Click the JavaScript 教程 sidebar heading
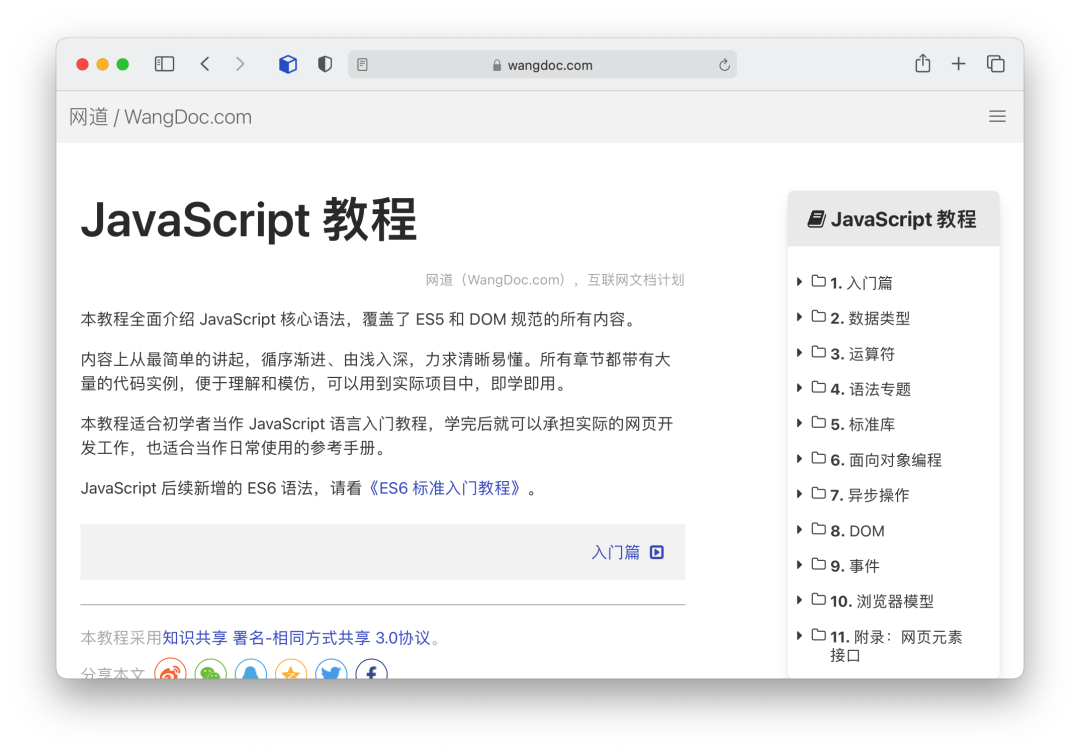Viewport: 1080px width, 753px height. [x=893, y=219]
